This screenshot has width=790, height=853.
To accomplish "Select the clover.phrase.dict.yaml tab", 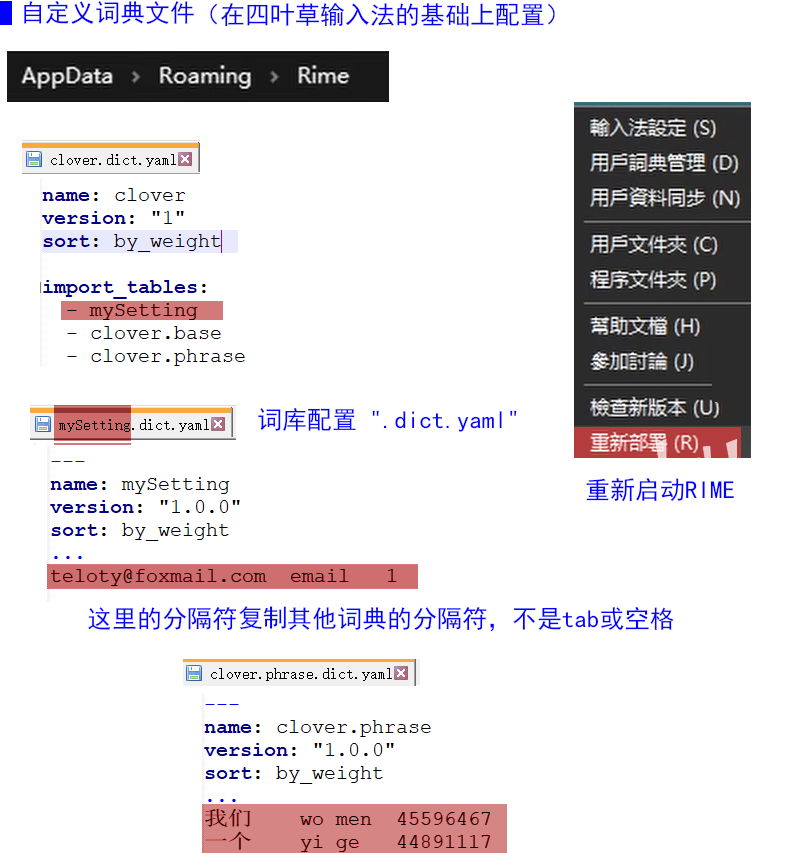I will point(299,673).
